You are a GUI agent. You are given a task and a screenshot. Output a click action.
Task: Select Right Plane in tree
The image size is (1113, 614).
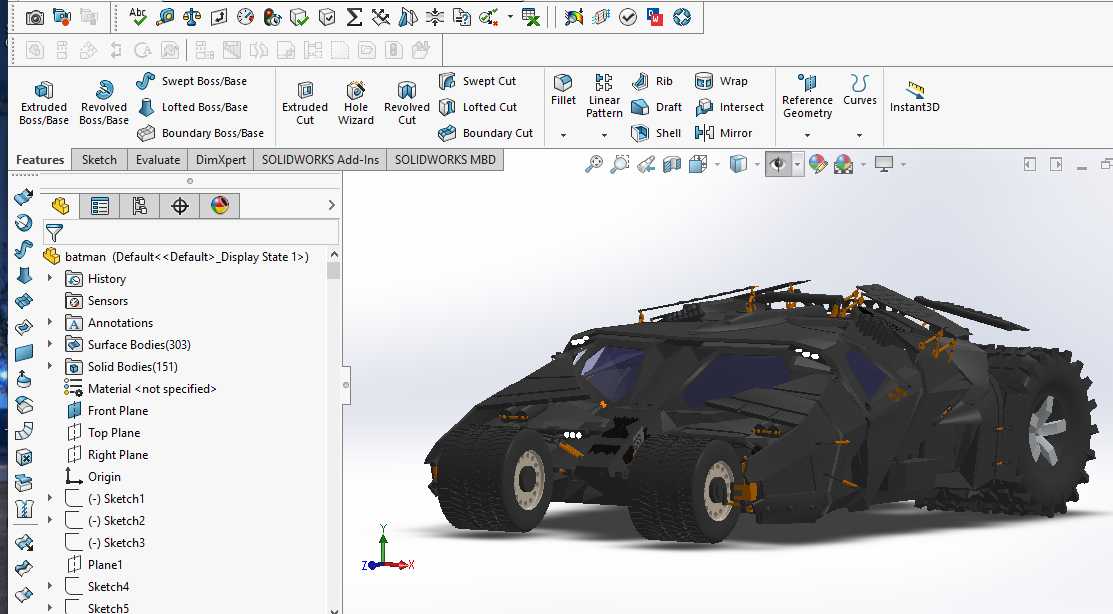click(x=107, y=454)
